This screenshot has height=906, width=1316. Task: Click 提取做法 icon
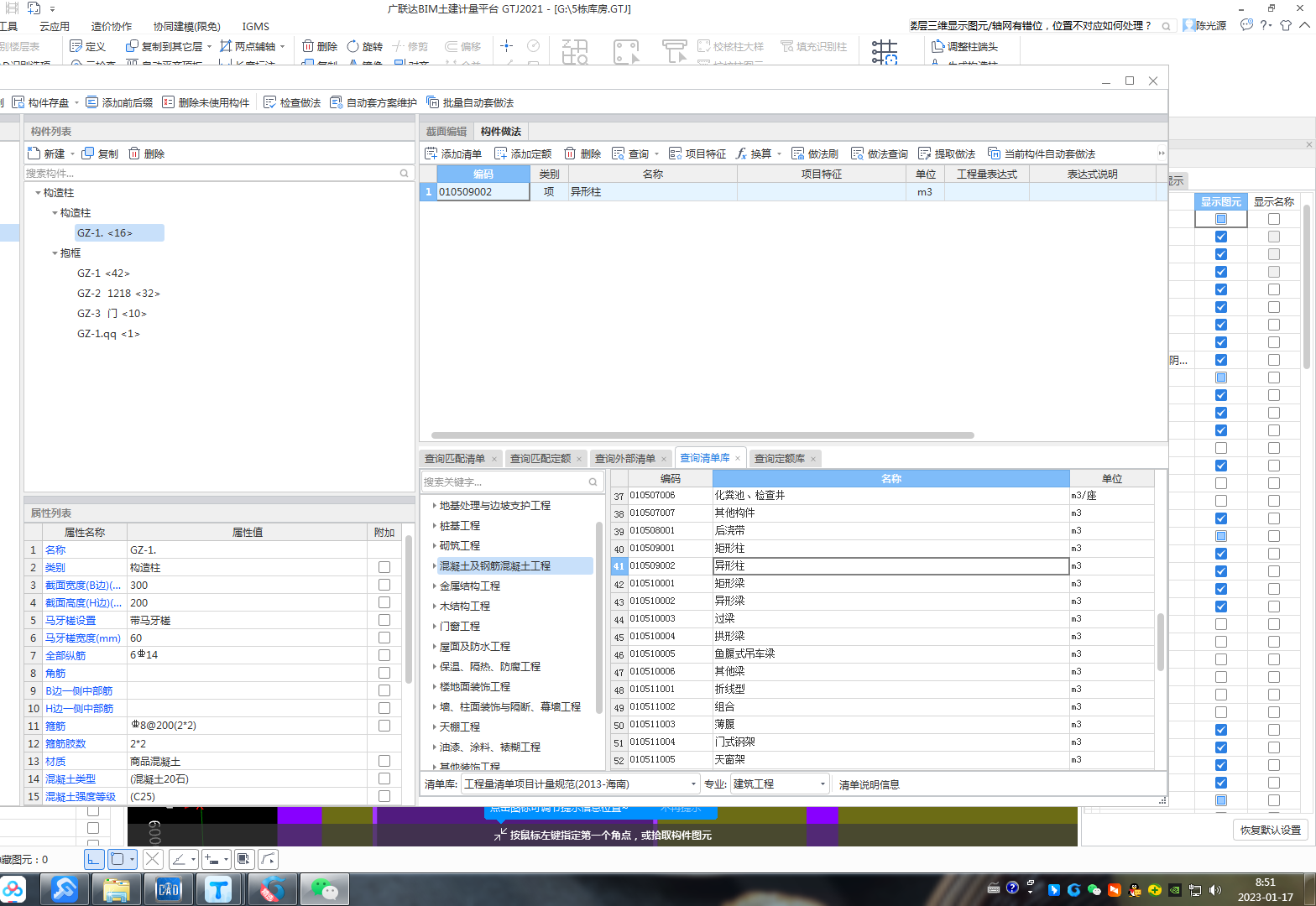[x=925, y=154]
